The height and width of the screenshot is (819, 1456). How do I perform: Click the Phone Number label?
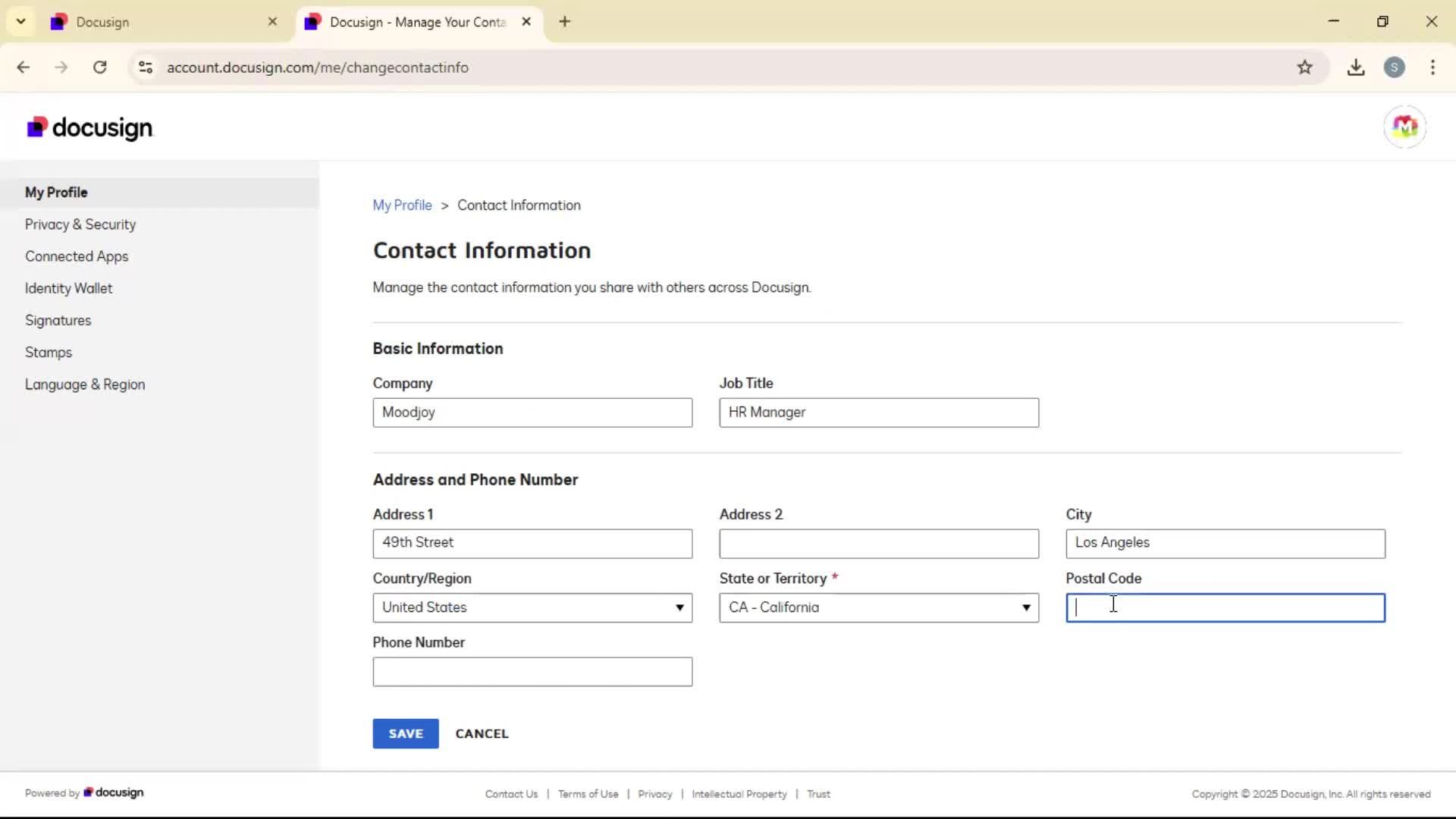point(419,642)
